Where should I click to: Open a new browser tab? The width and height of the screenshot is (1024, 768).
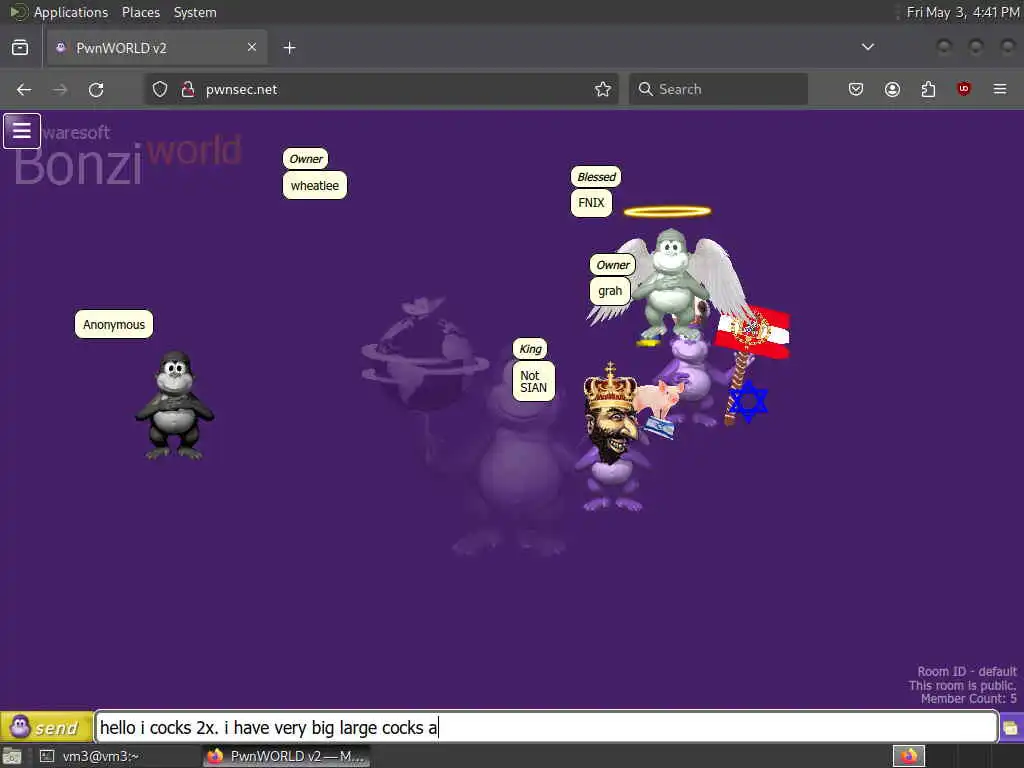coord(289,48)
